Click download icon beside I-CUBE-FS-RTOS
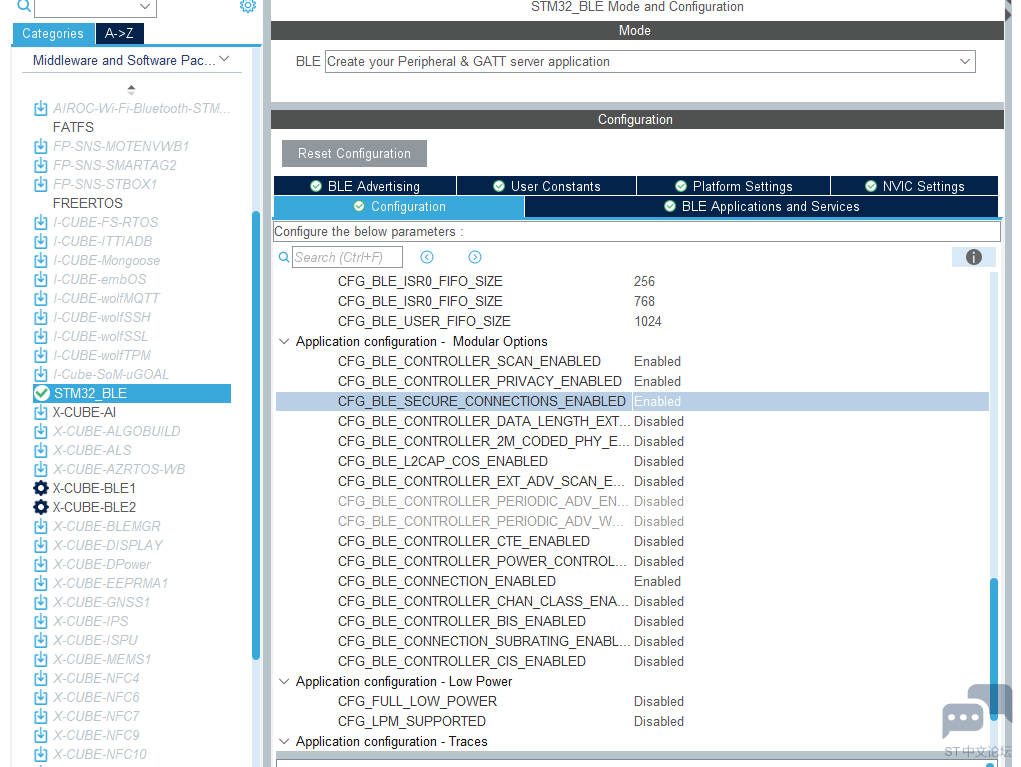Screen dimensions: 1021x767 click(x=40, y=222)
